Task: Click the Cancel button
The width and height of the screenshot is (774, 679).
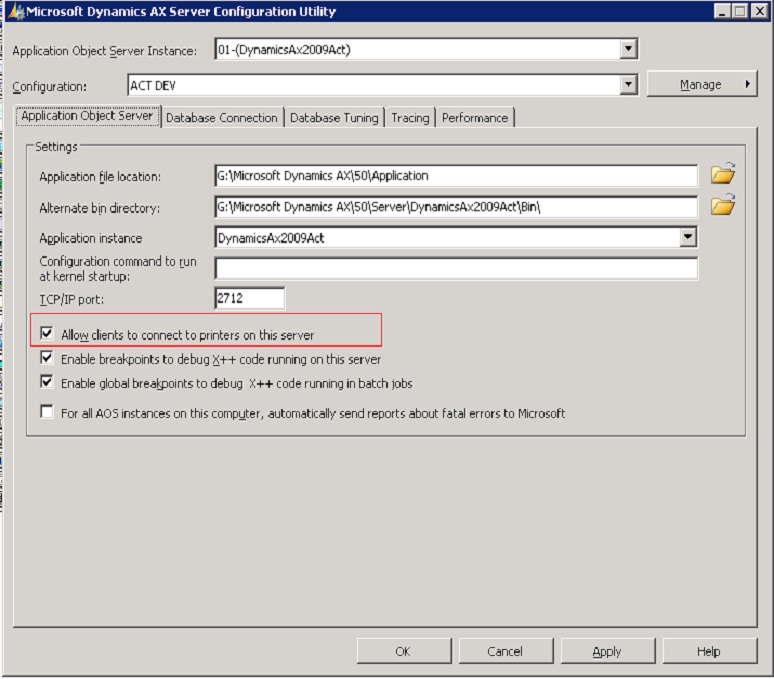Action: point(505,651)
